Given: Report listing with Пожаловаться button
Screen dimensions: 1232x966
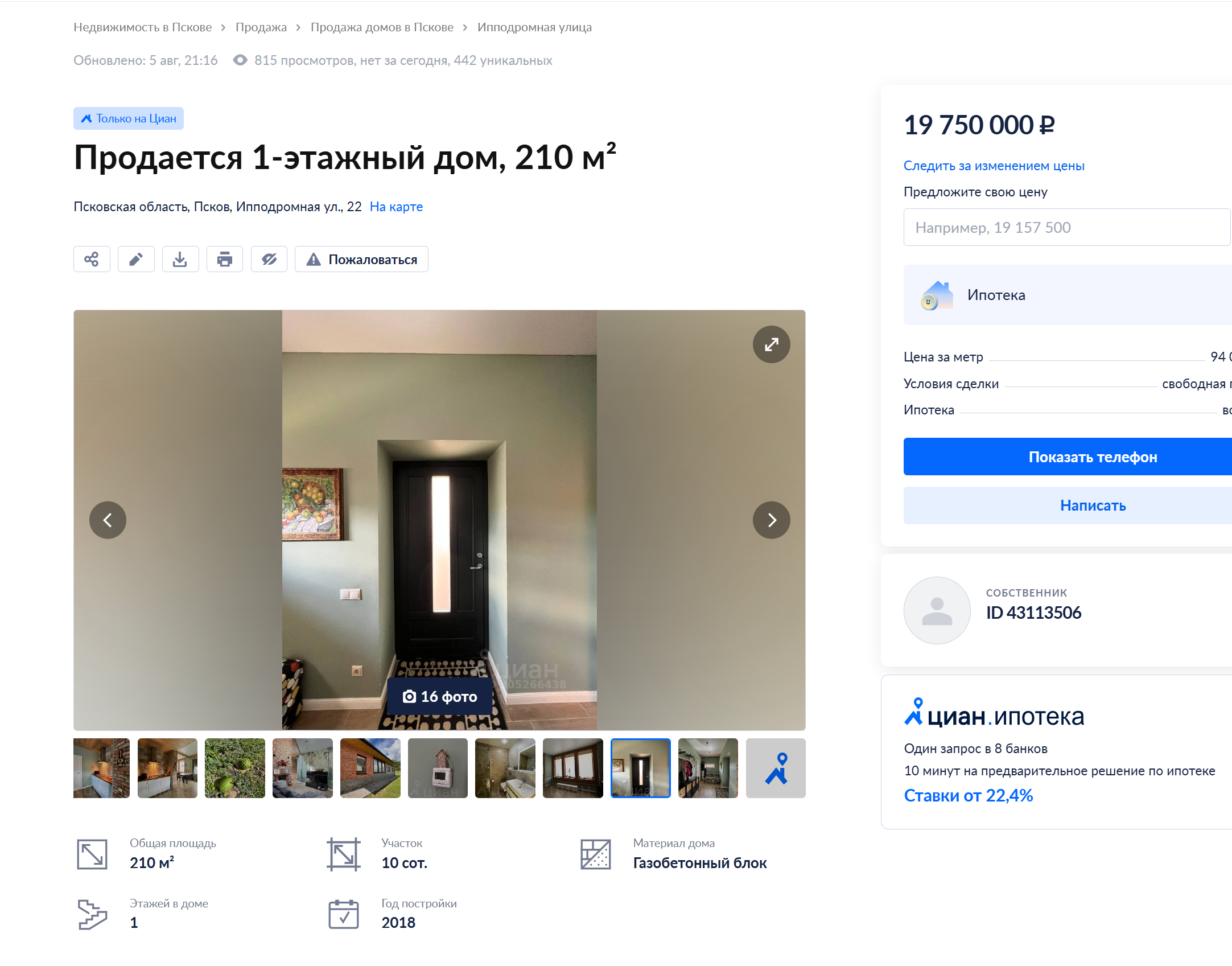Looking at the screenshot, I should click(361, 259).
